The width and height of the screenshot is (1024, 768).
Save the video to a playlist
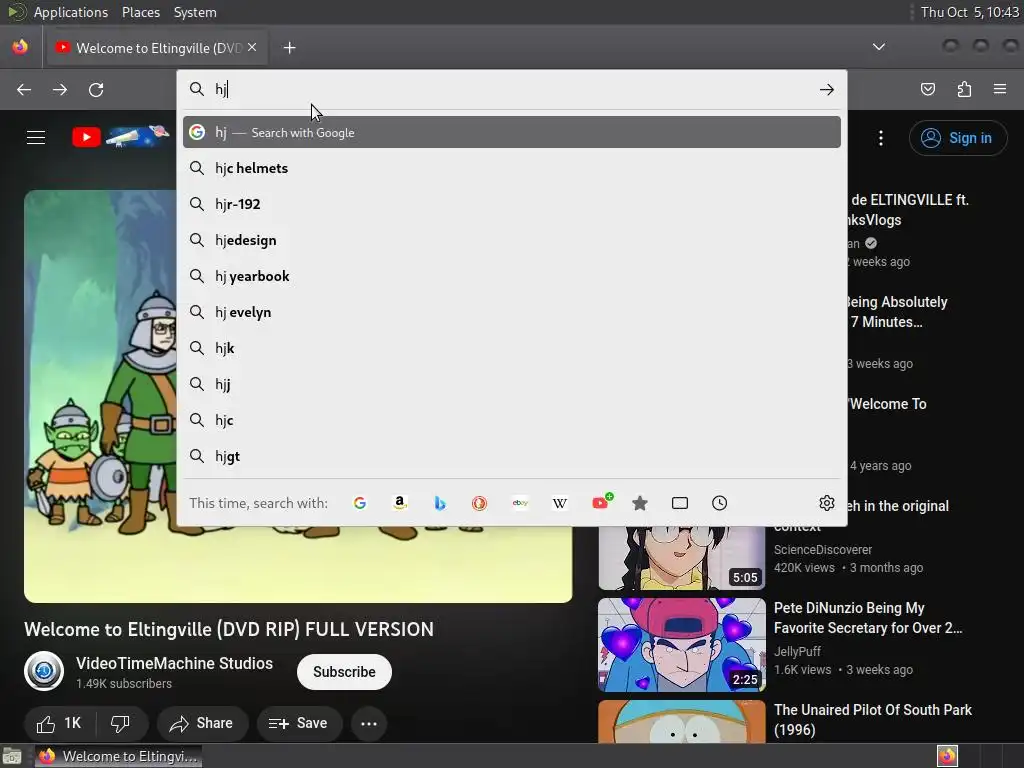[x=298, y=723]
